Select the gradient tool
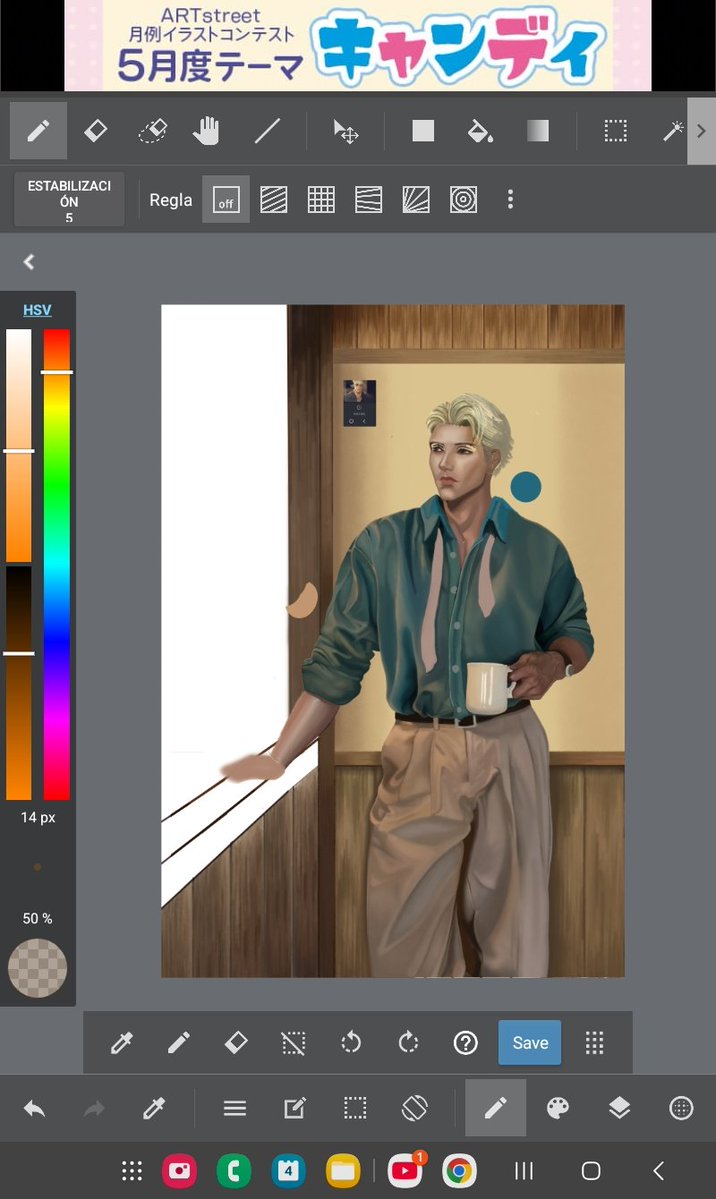 [538, 131]
